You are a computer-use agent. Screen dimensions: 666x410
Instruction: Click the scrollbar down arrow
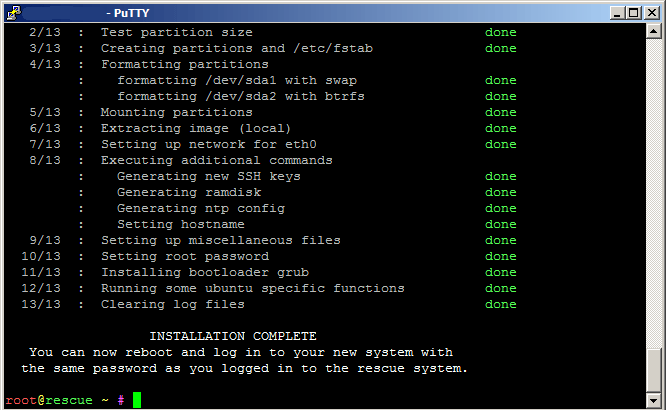pyautogui.click(x=653, y=400)
